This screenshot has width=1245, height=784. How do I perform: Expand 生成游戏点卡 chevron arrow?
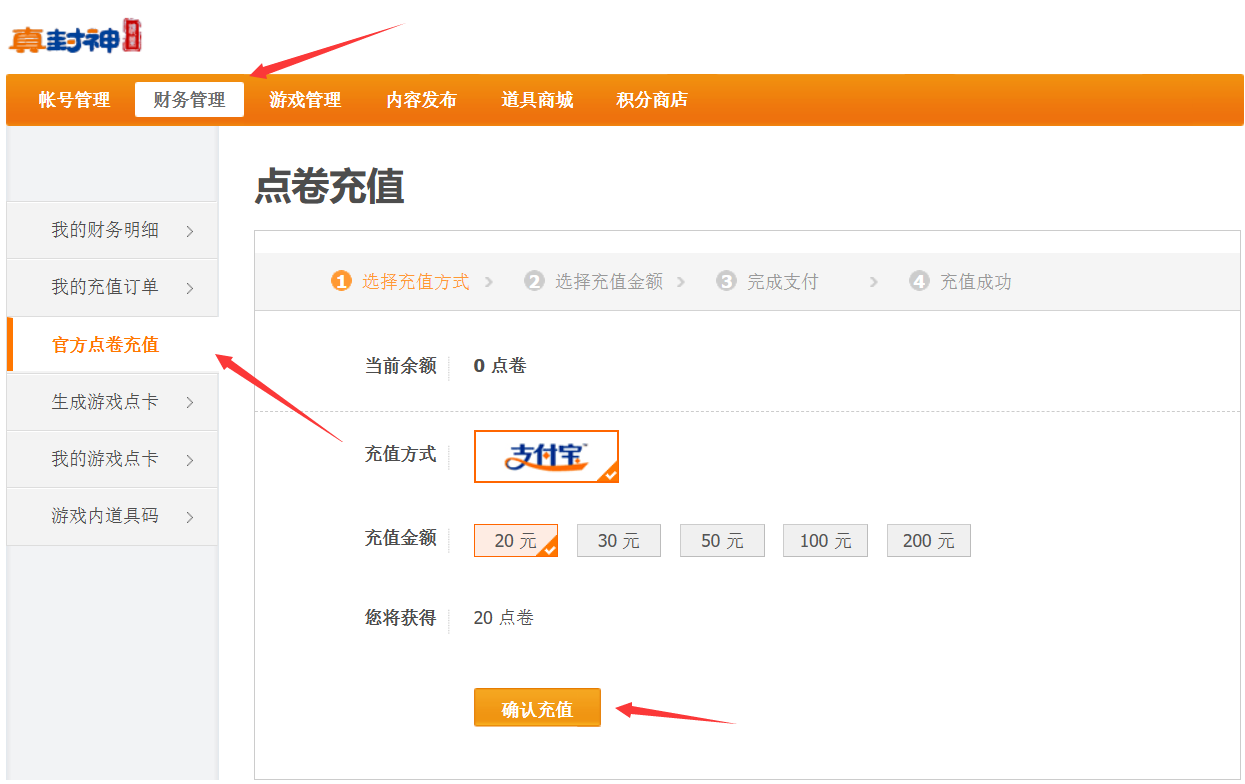(190, 403)
